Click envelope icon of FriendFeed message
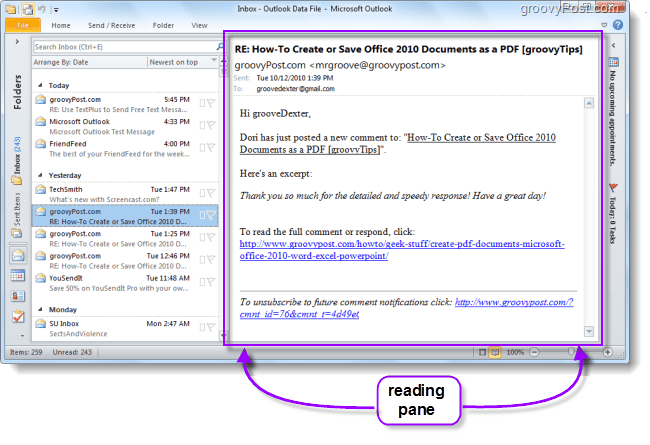 tap(40, 144)
